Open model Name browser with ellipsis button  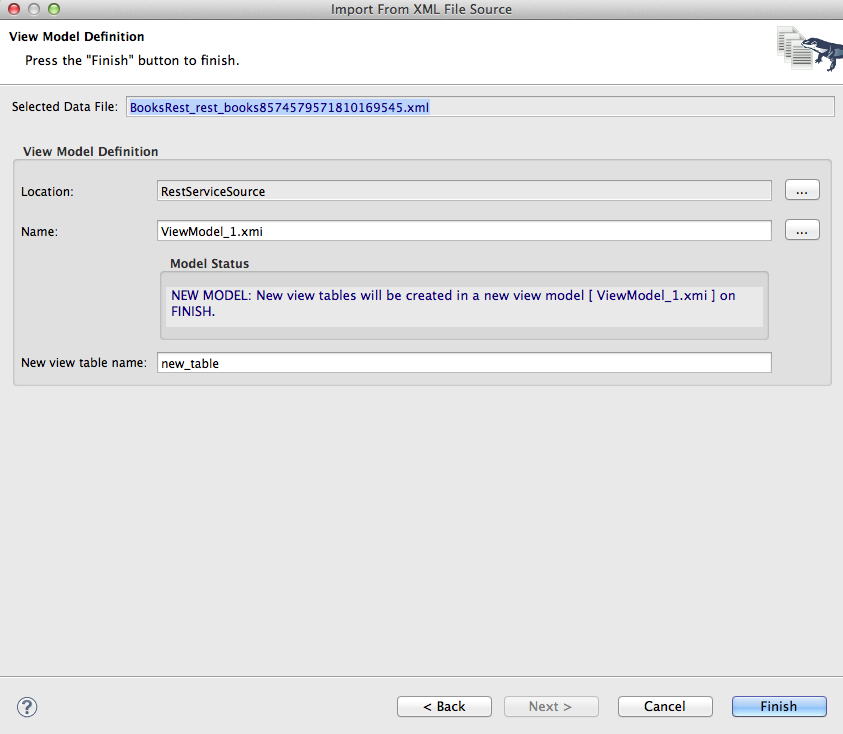point(802,231)
